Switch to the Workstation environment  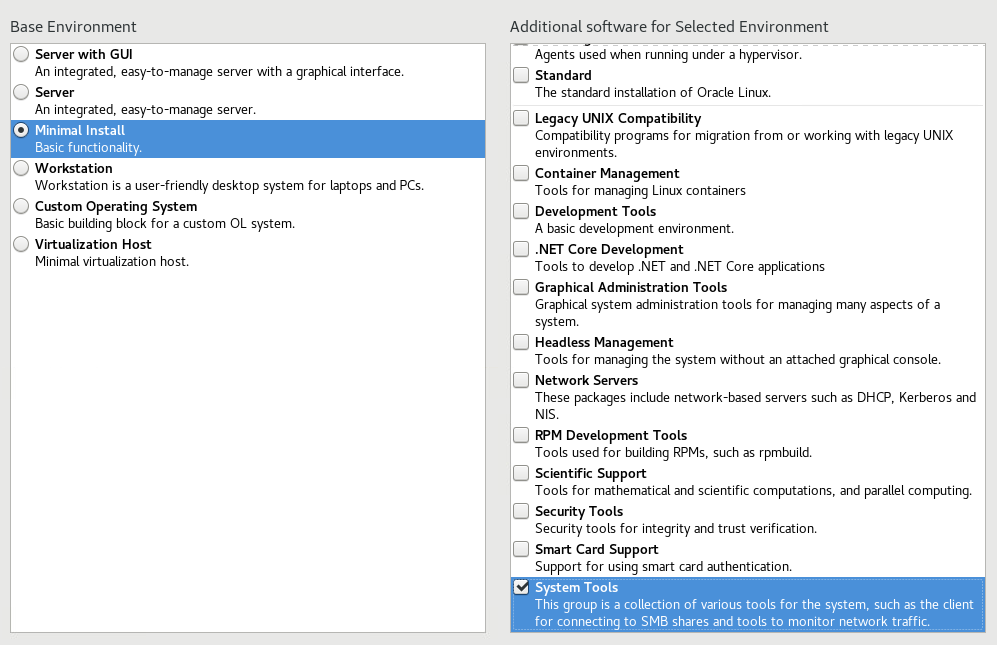click(x=21, y=168)
